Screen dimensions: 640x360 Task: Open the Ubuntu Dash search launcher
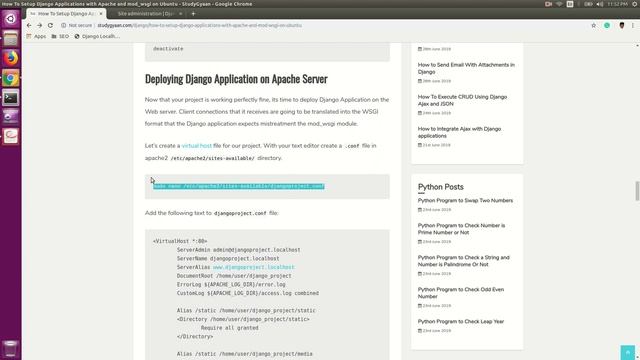(11, 19)
